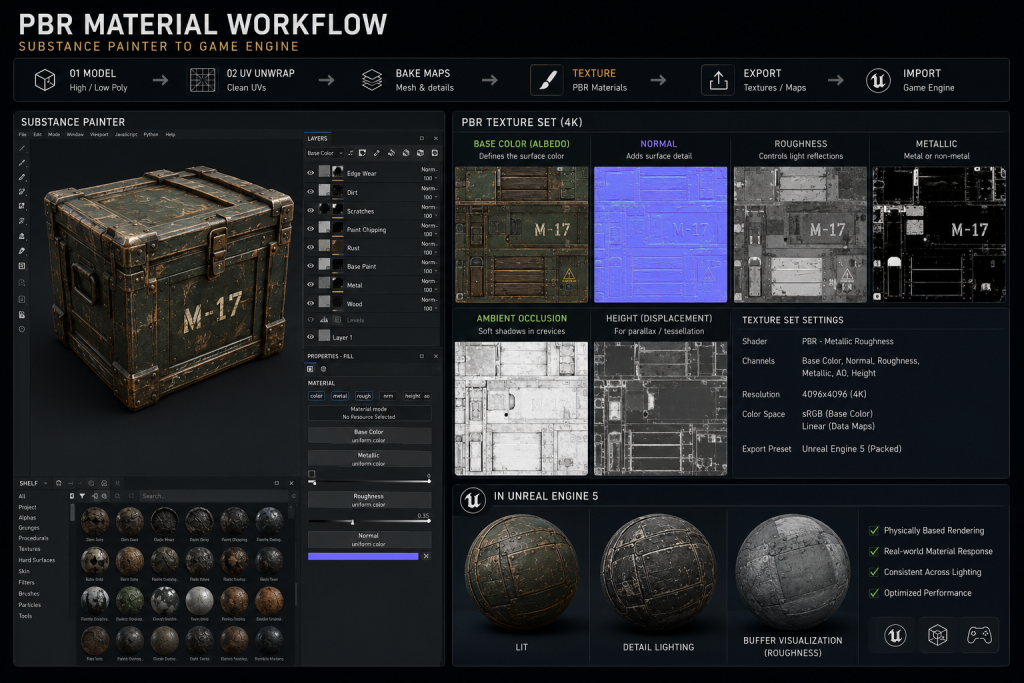Viewport: 1024px width, 683px height.
Task: Click the Base Color uniform color button
Action: click(x=369, y=436)
